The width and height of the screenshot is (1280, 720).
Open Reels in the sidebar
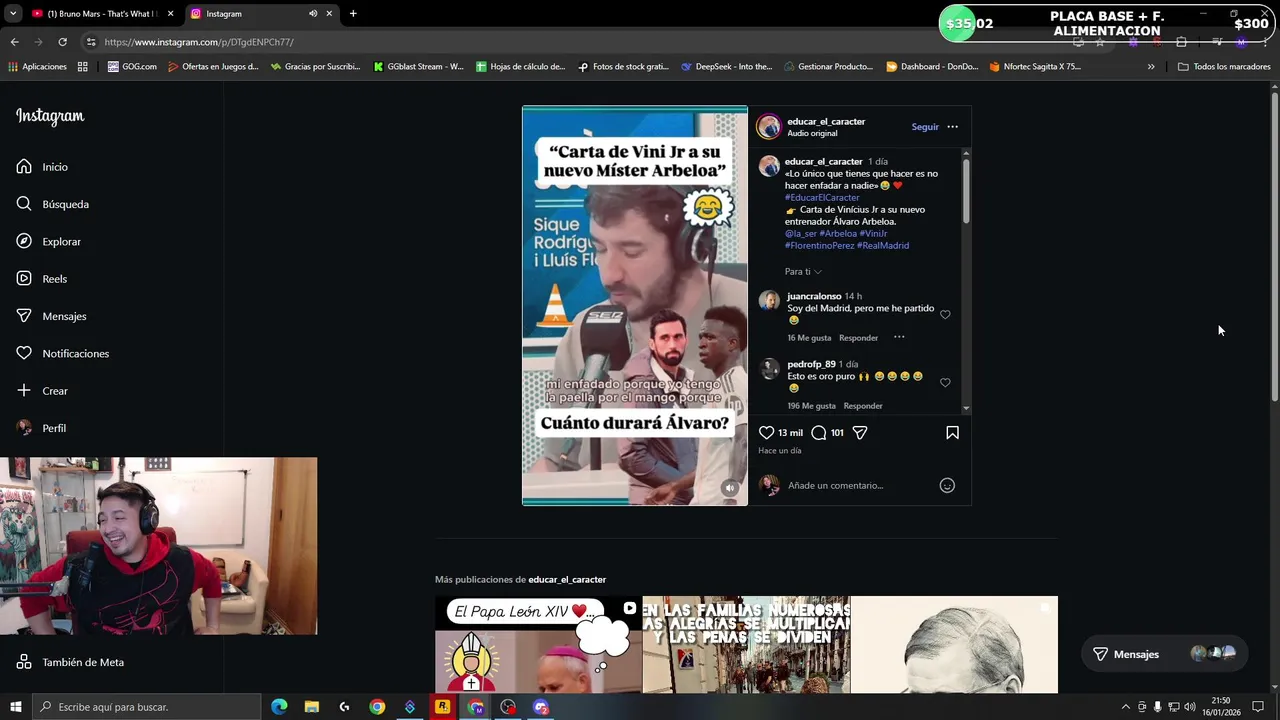coord(42,279)
